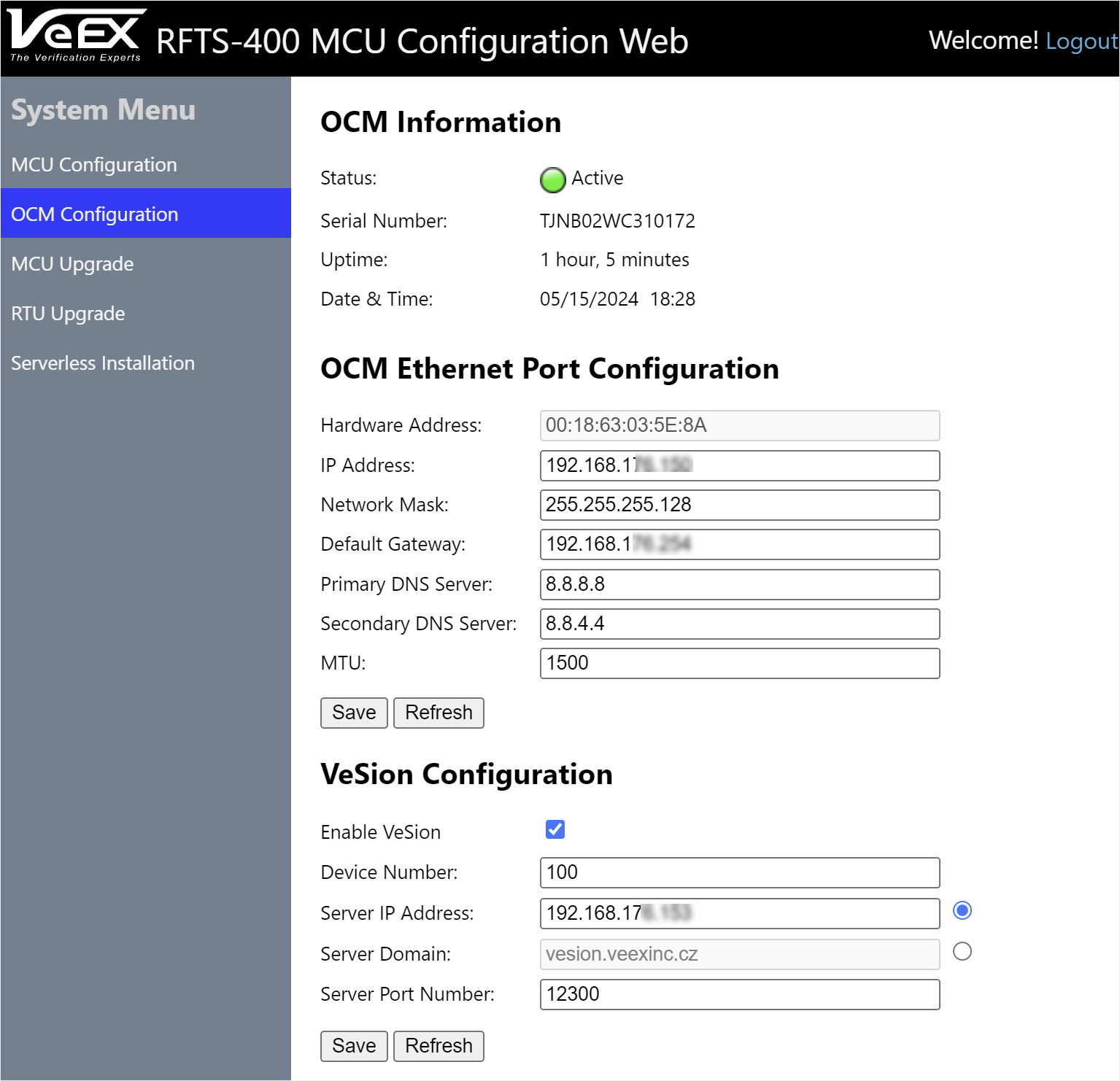Image resolution: width=1120 pixels, height=1081 pixels.
Task: Select the Server IP Address radio button
Action: coord(962,910)
